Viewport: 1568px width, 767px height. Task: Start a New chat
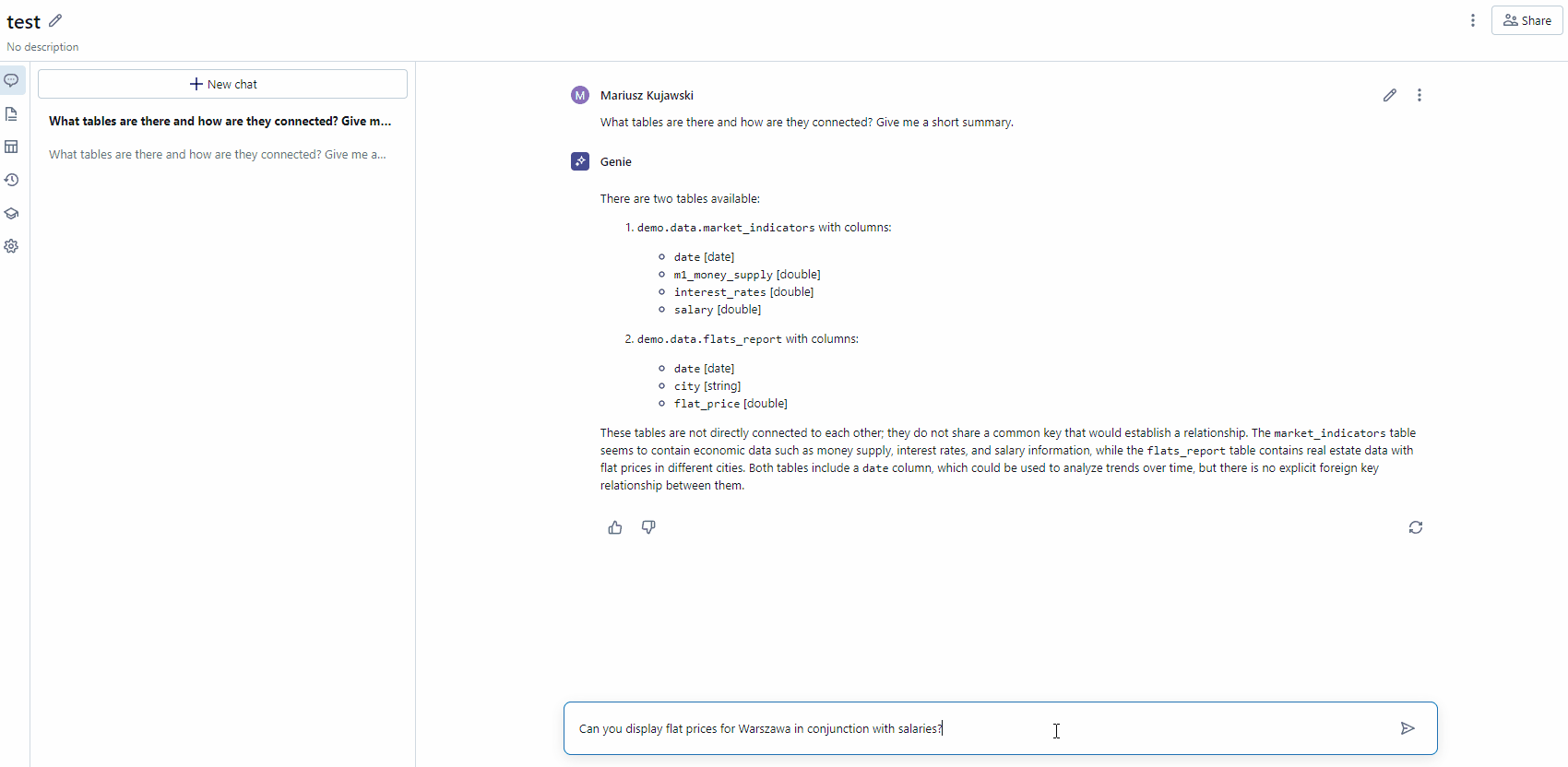click(x=222, y=84)
